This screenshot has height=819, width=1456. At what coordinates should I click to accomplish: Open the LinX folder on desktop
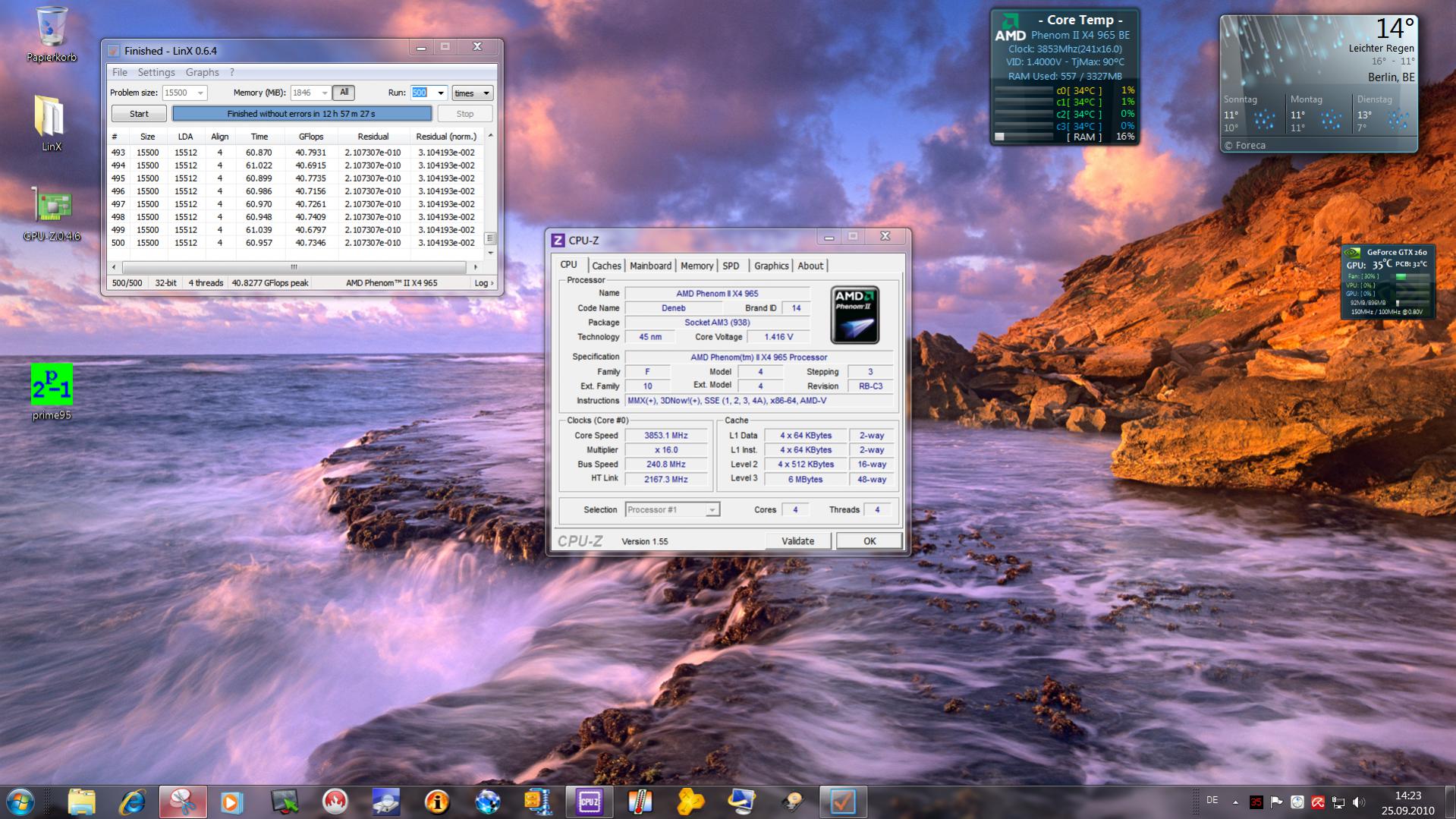pos(50,118)
